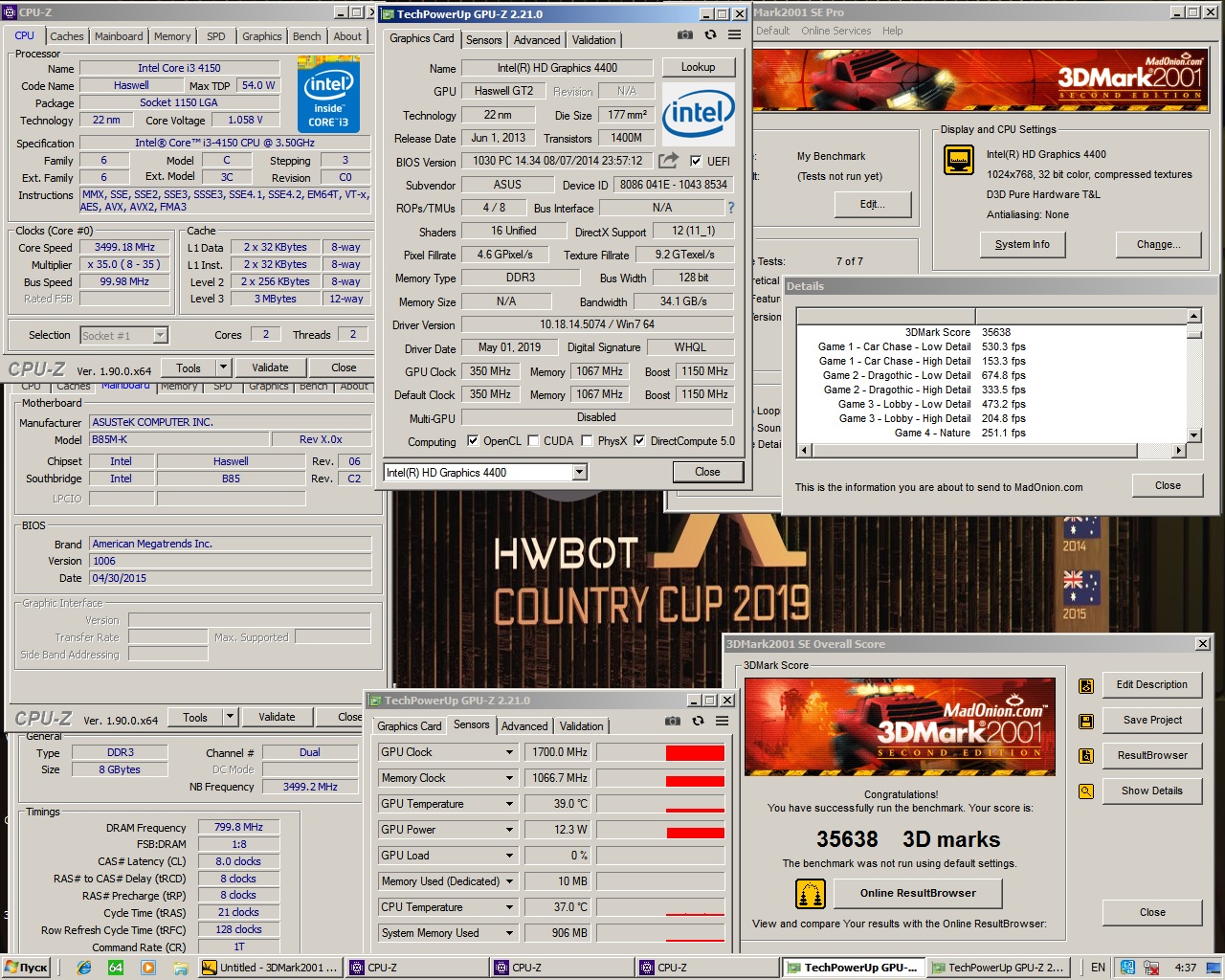Open the Online Services menu in 3DMark2001
Viewport: 1225px width, 980px height.
click(x=836, y=31)
